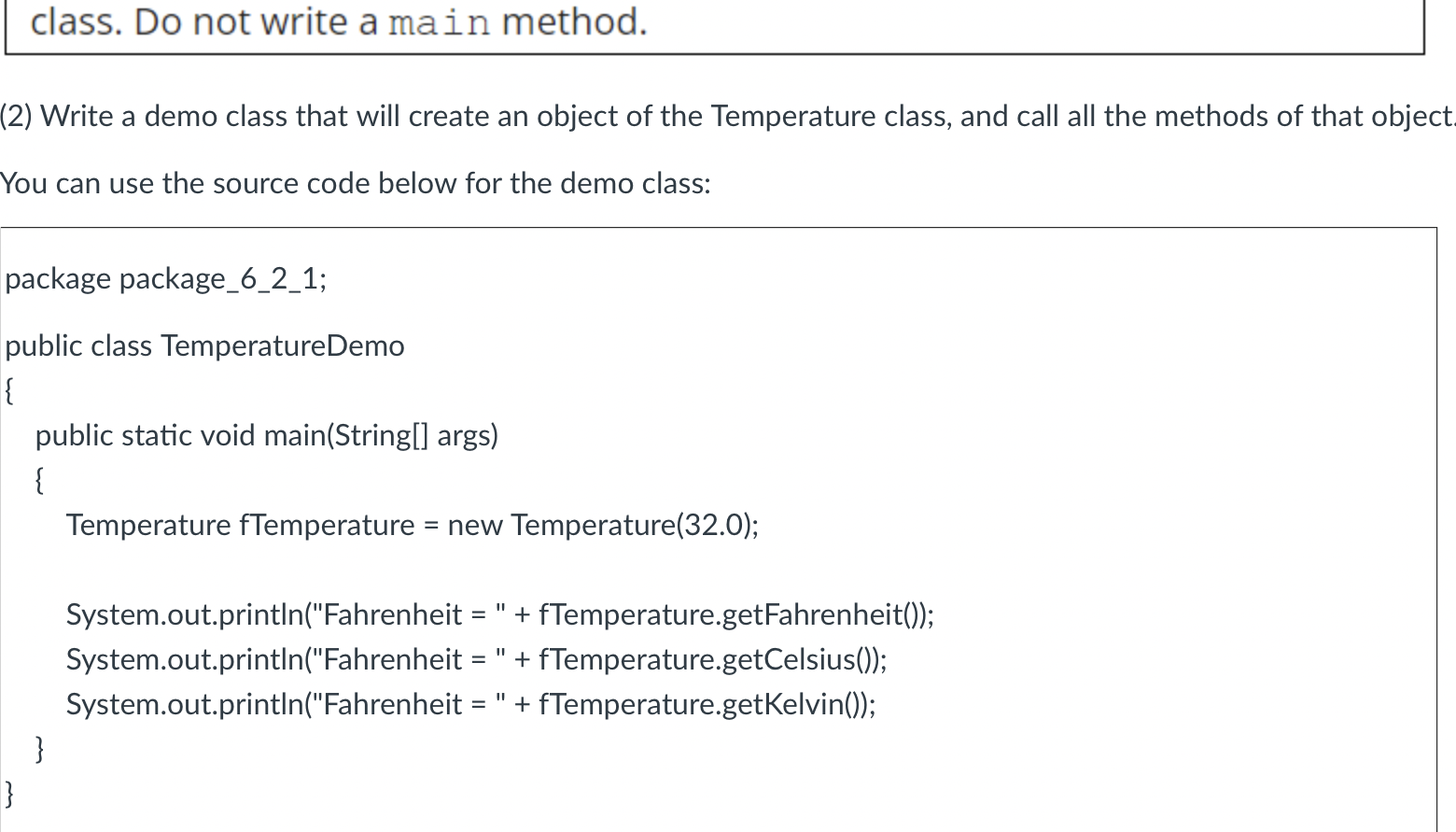Screen dimensions: 1456x832
Task: Click the 'package package_6_2_1;' code line
Action: pyautogui.click(x=166, y=279)
